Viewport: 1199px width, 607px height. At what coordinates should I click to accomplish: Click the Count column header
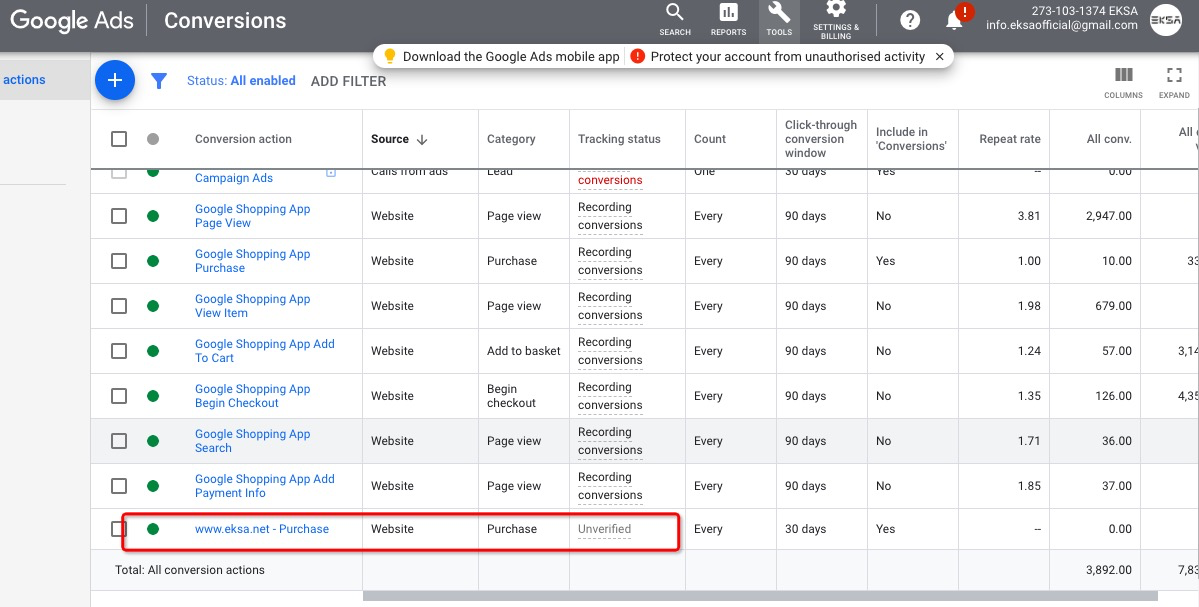[x=710, y=139]
